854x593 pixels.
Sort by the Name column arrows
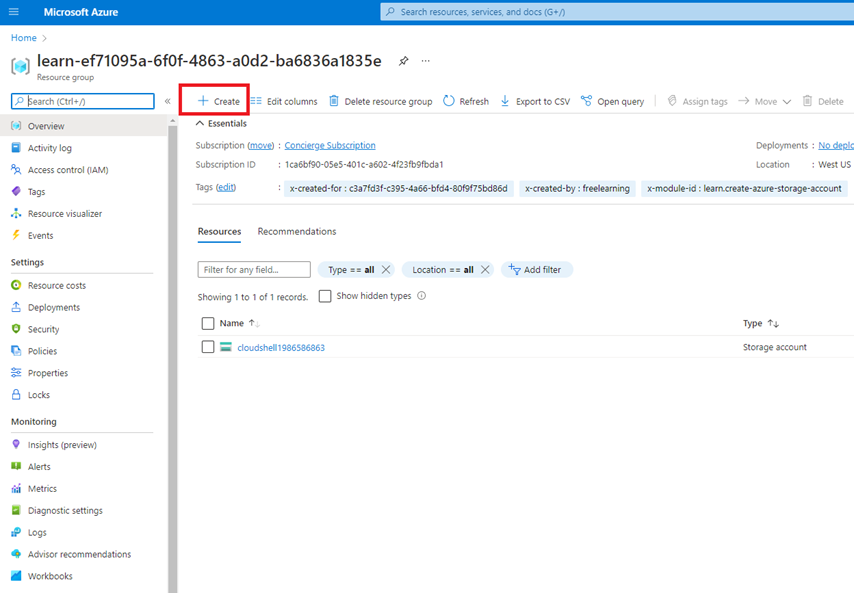pyautogui.click(x=254, y=323)
